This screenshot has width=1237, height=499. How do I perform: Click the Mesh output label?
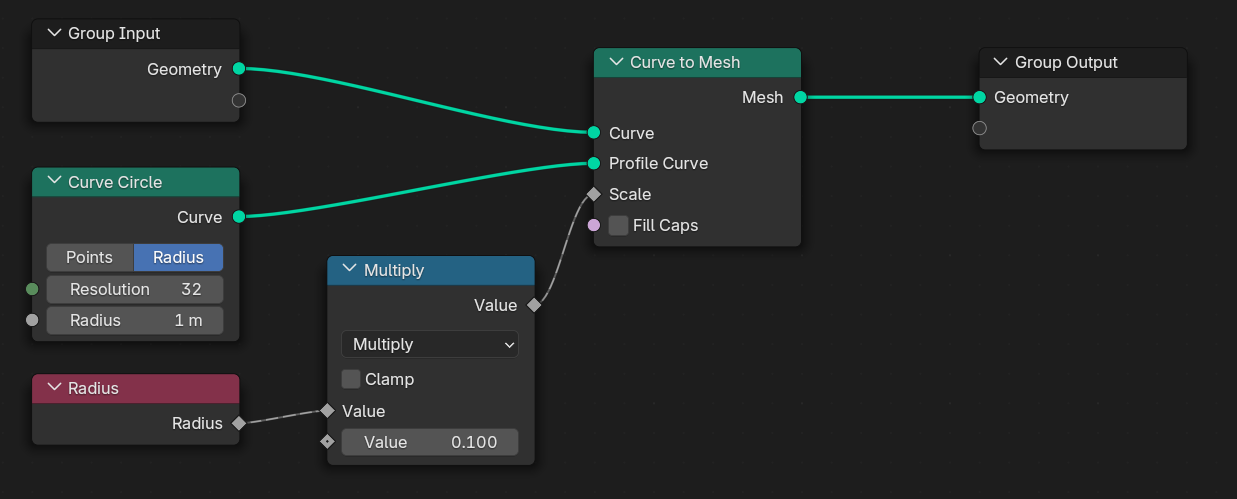[x=762, y=97]
